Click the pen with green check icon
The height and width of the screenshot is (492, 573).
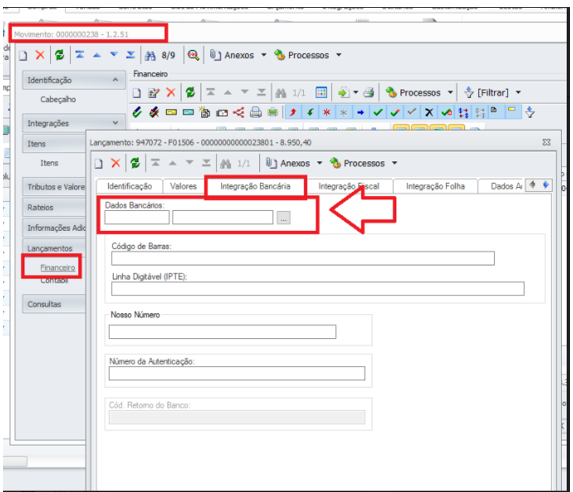(x=137, y=112)
